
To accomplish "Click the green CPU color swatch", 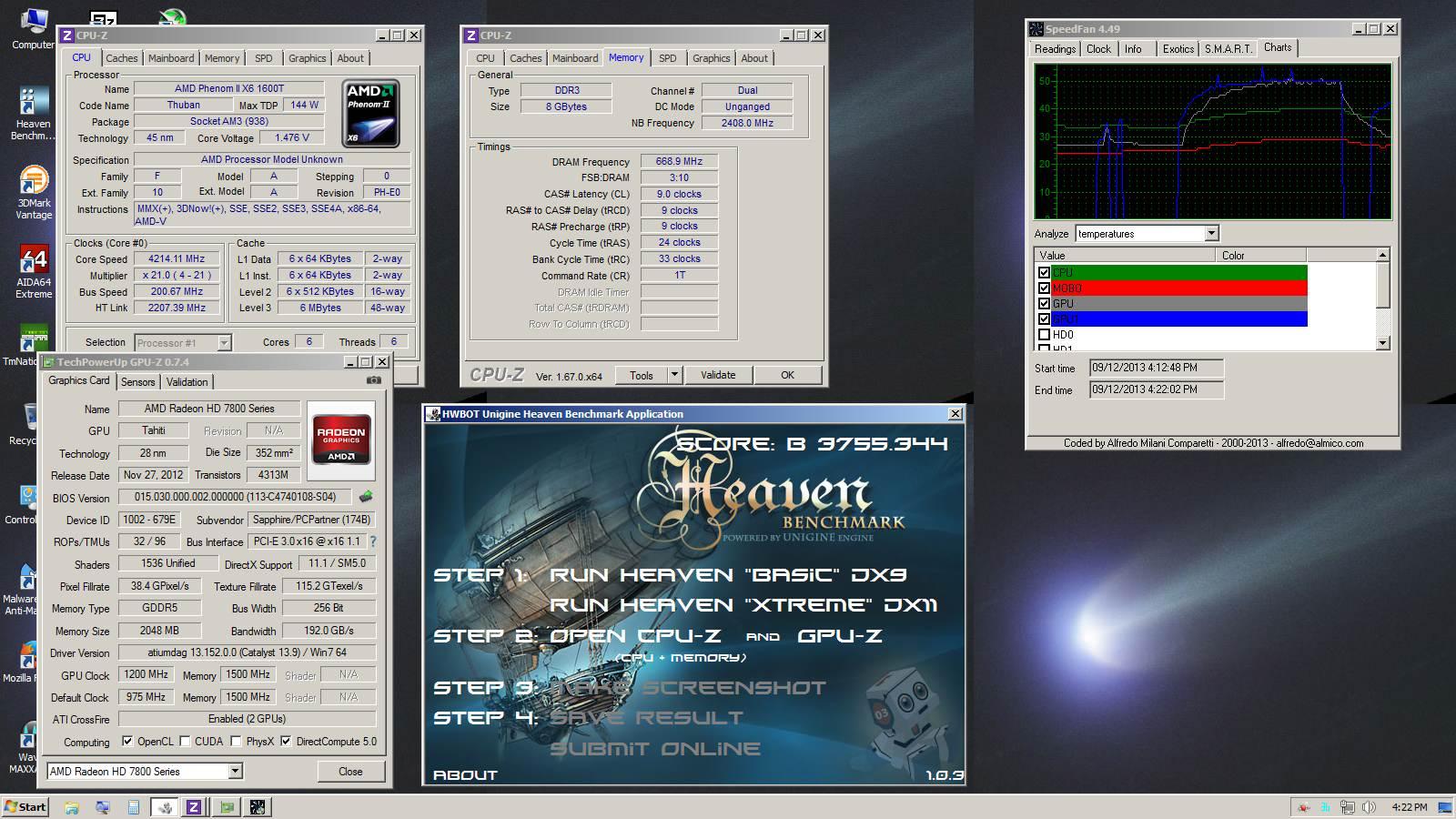I will (1179, 272).
